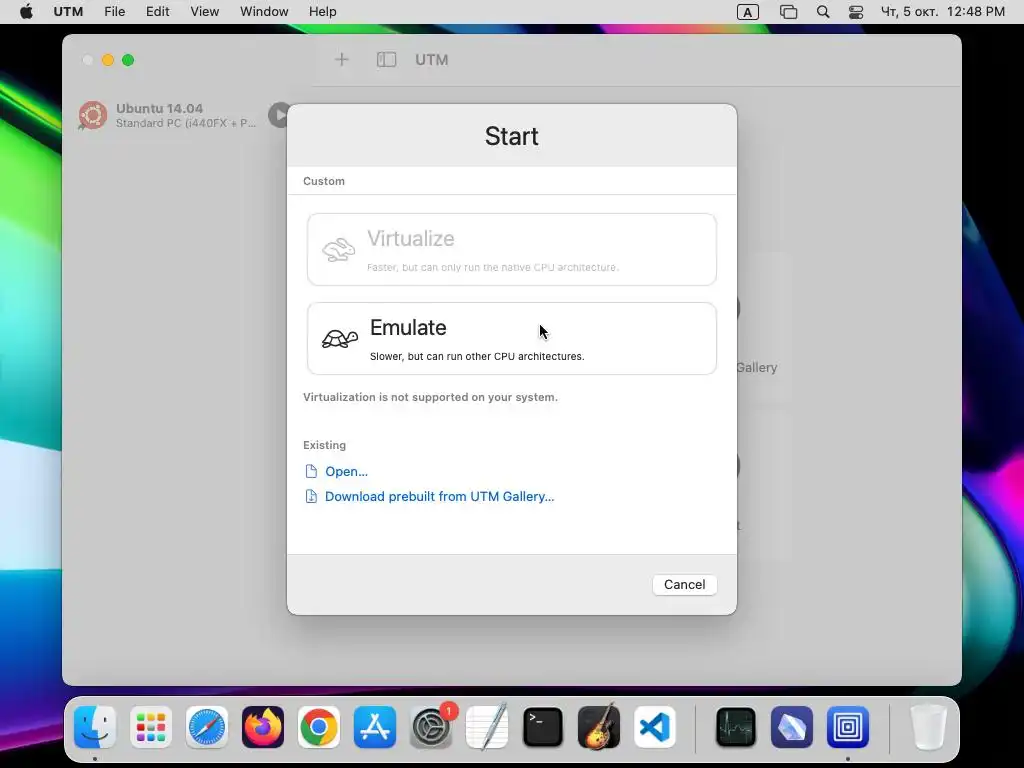This screenshot has height=768, width=1024.
Task: Click the document icon next to Open…
Action: click(312, 471)
